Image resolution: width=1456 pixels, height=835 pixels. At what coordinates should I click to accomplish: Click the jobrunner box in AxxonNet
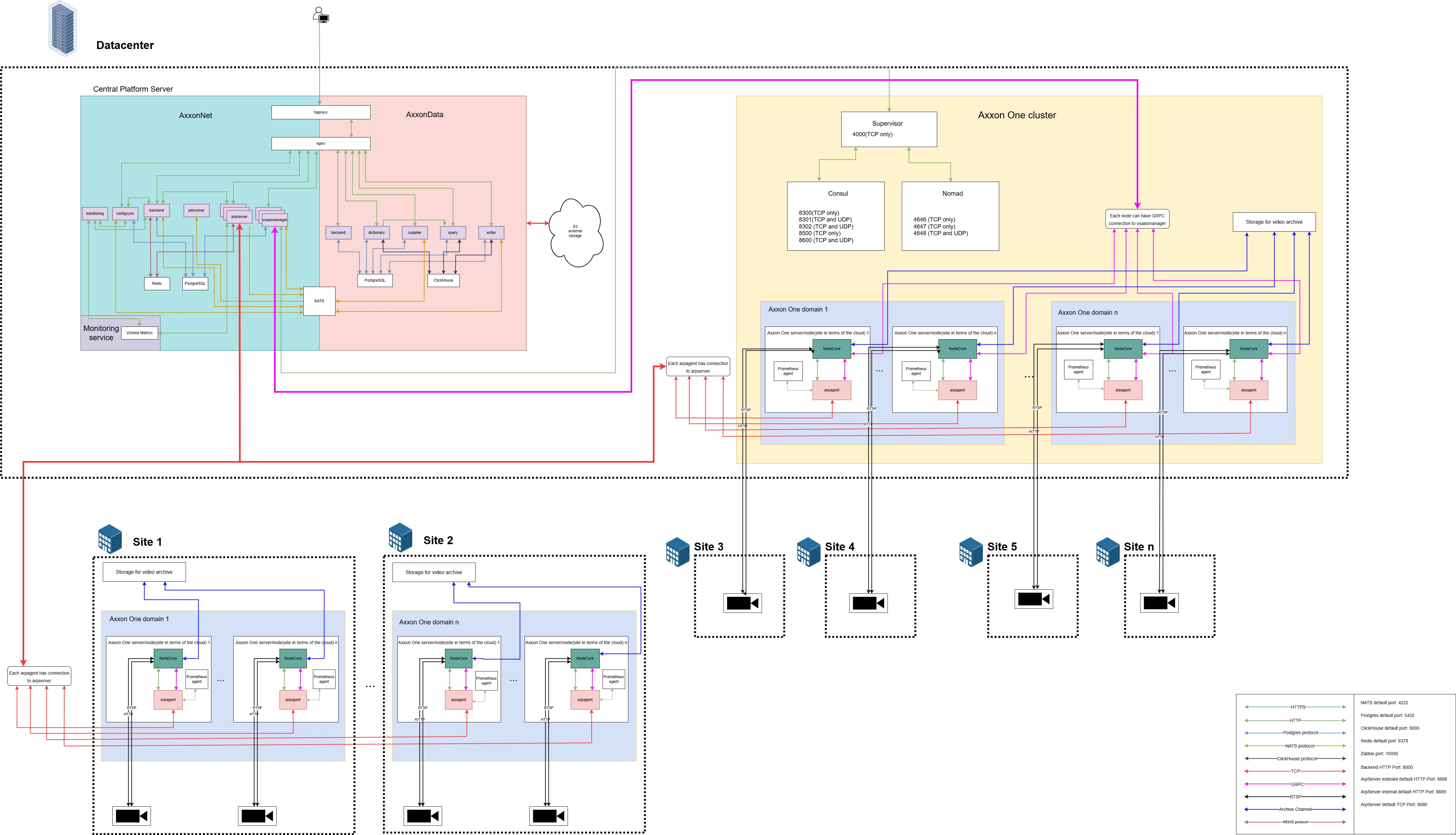196,210
